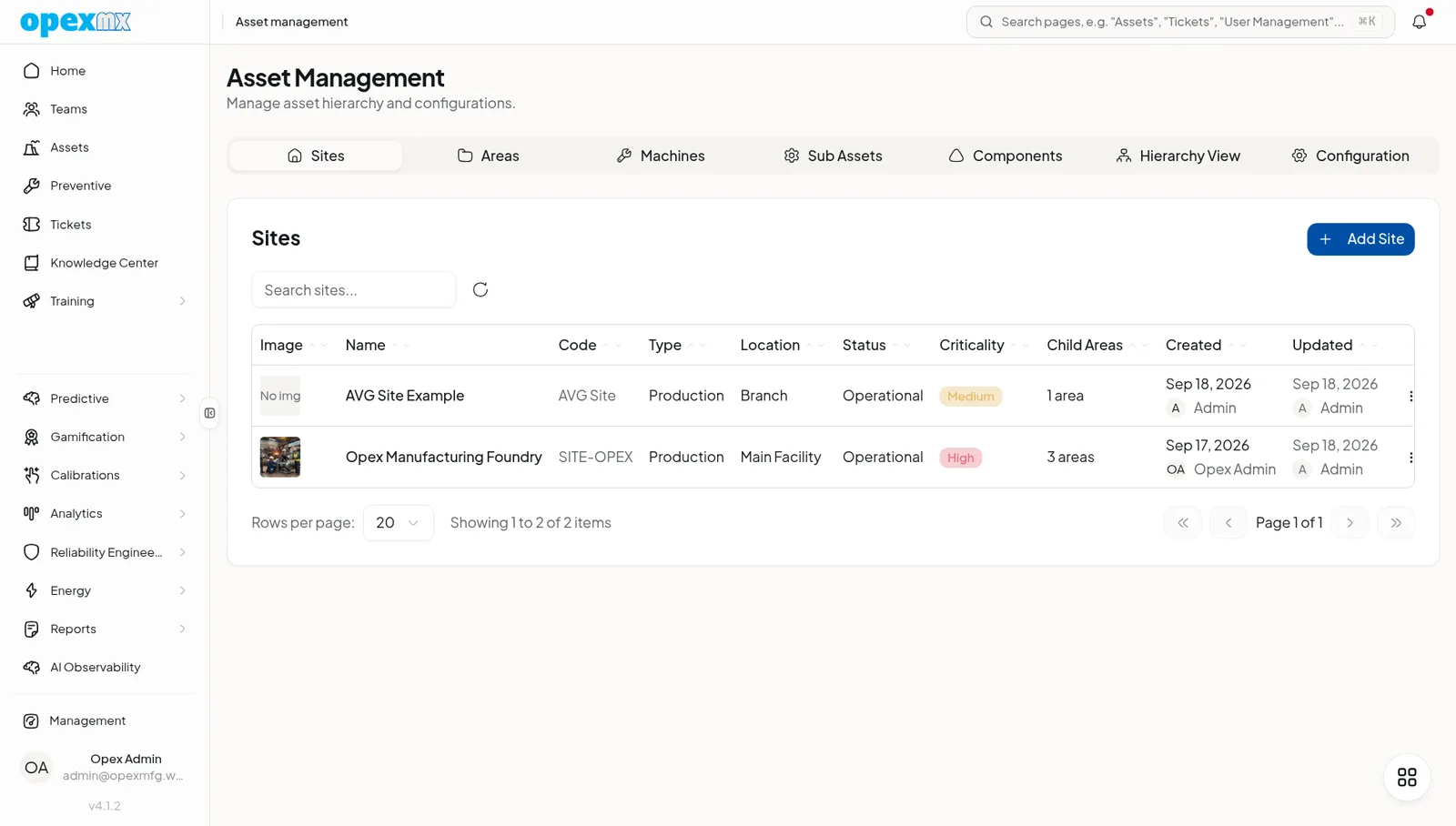
Task: Expand the Analytics submenu chevron
Action: coord(182,513)
